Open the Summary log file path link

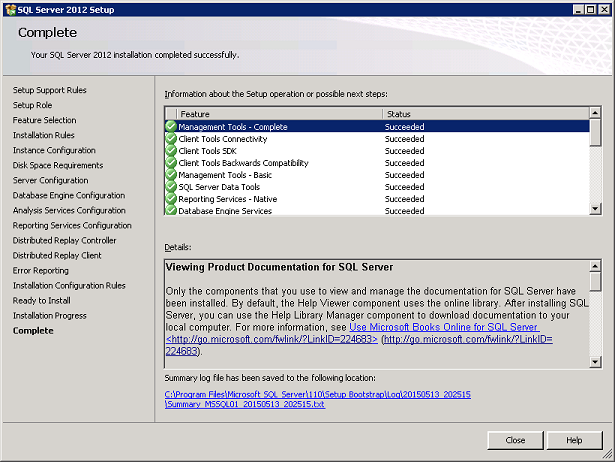(x=318, y=399)
